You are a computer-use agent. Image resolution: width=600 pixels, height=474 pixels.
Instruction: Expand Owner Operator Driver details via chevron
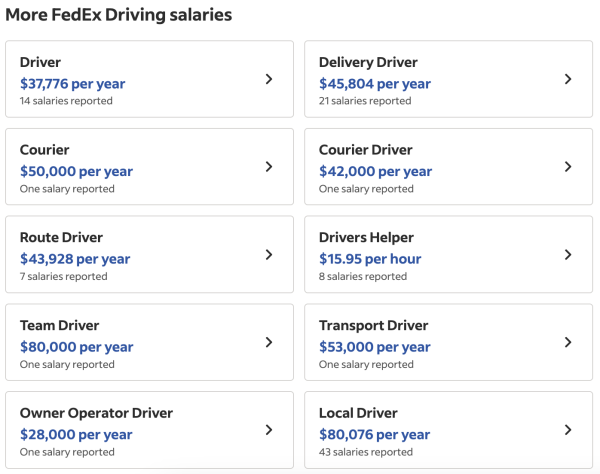(269, 430)
